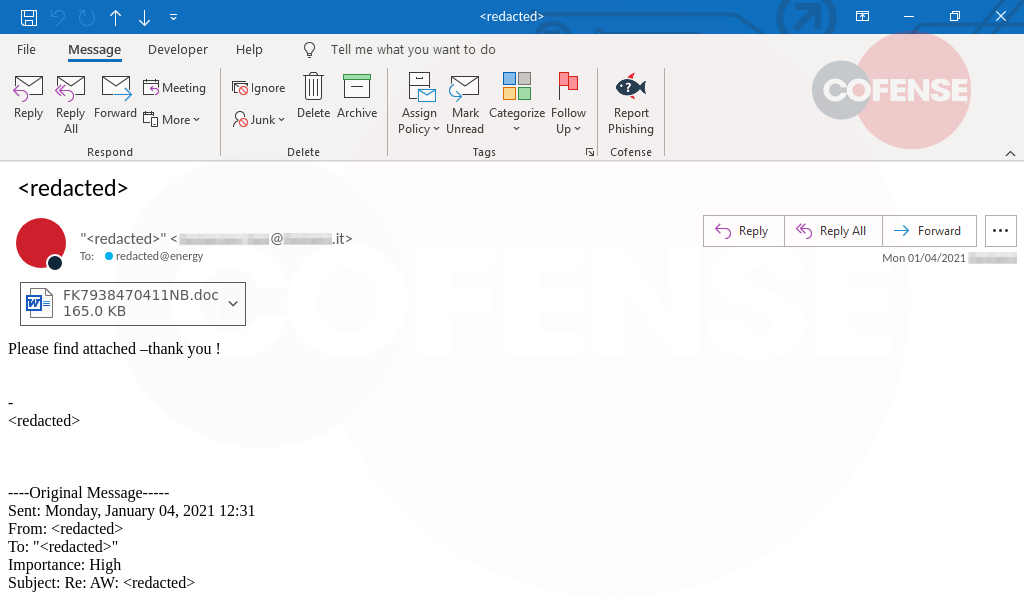Open the Junk dropdown menu
The image size is (1024, 601).
tap(259, 120)
